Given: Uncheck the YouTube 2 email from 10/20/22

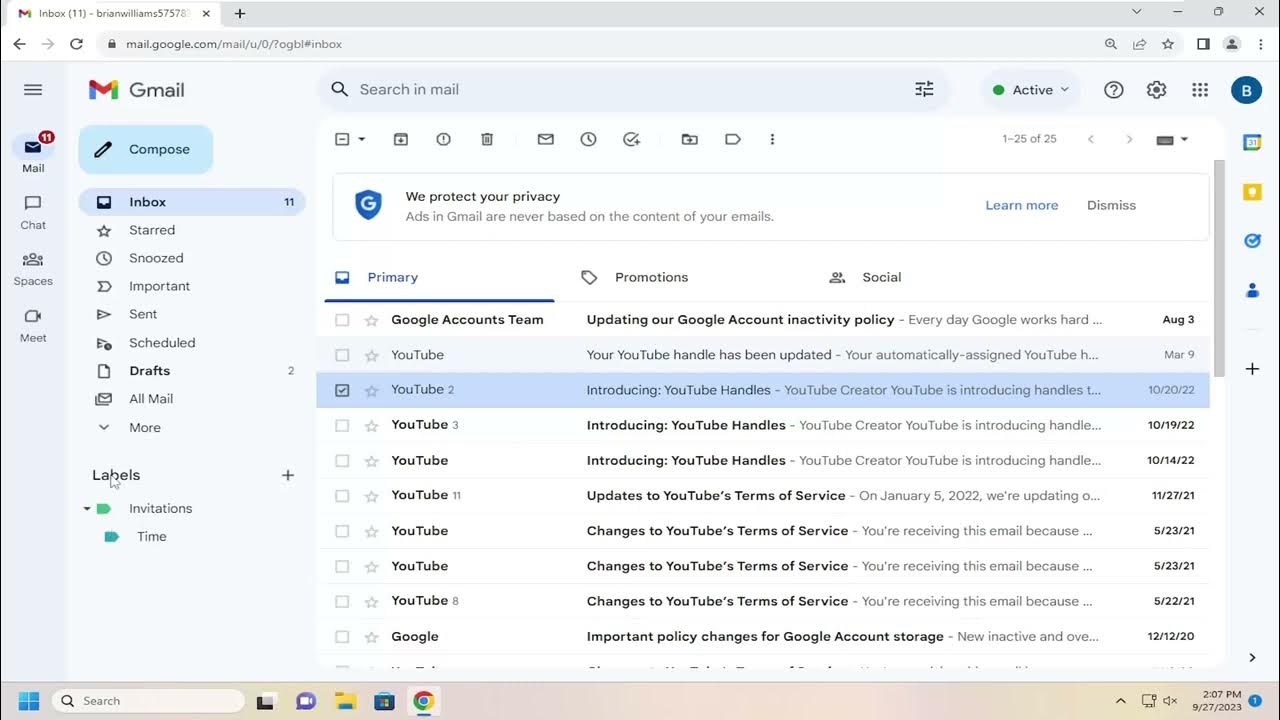Looking at the screenshot, I should 342,390.
